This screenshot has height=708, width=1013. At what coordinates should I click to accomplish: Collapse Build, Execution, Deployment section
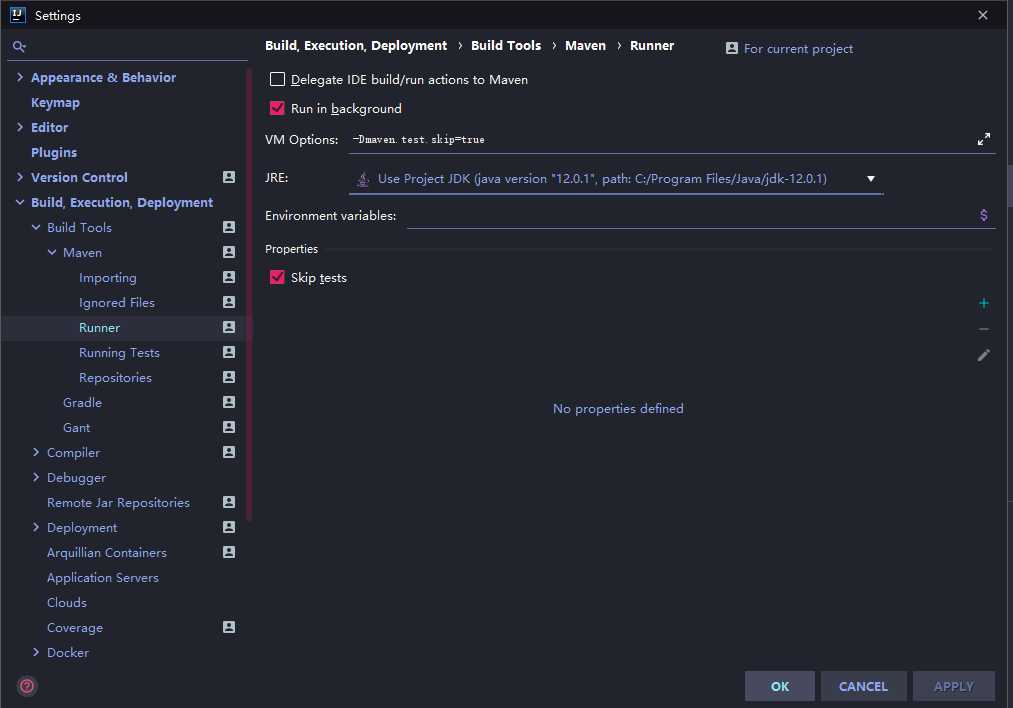point(20,202)
